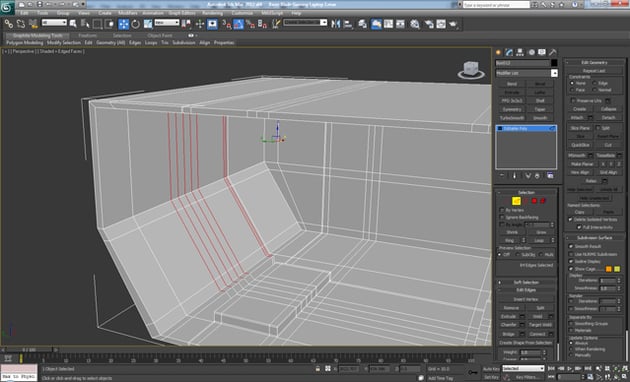Image resolution: width=630 pixels, height=382 pixels.
Task: Activate the Select and Move tool
Action: tap(124, 24)
